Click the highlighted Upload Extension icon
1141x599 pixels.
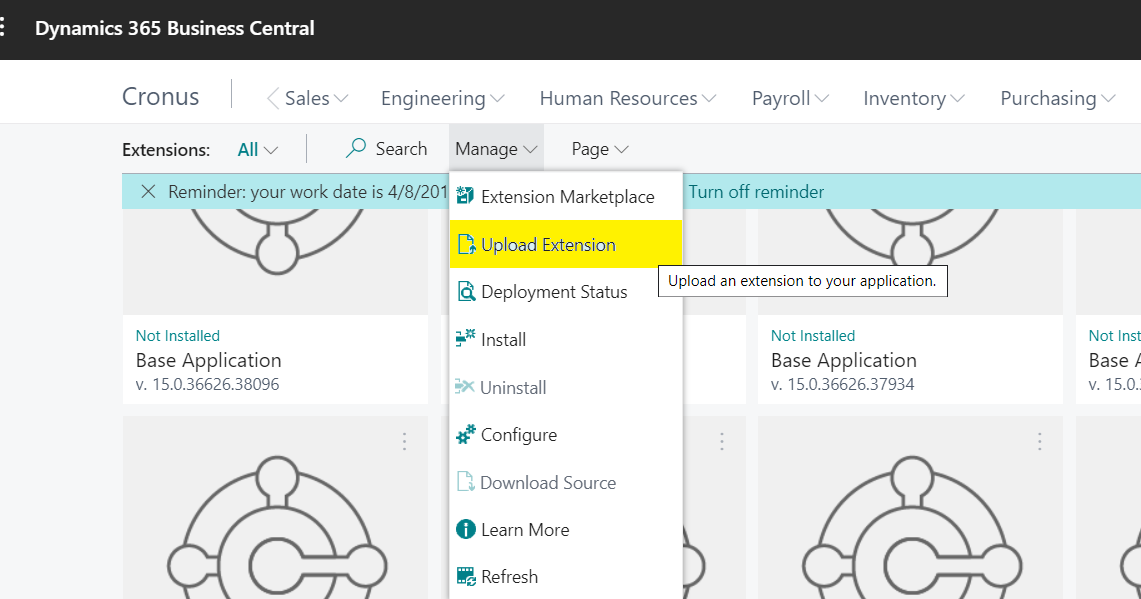[466, 244]
